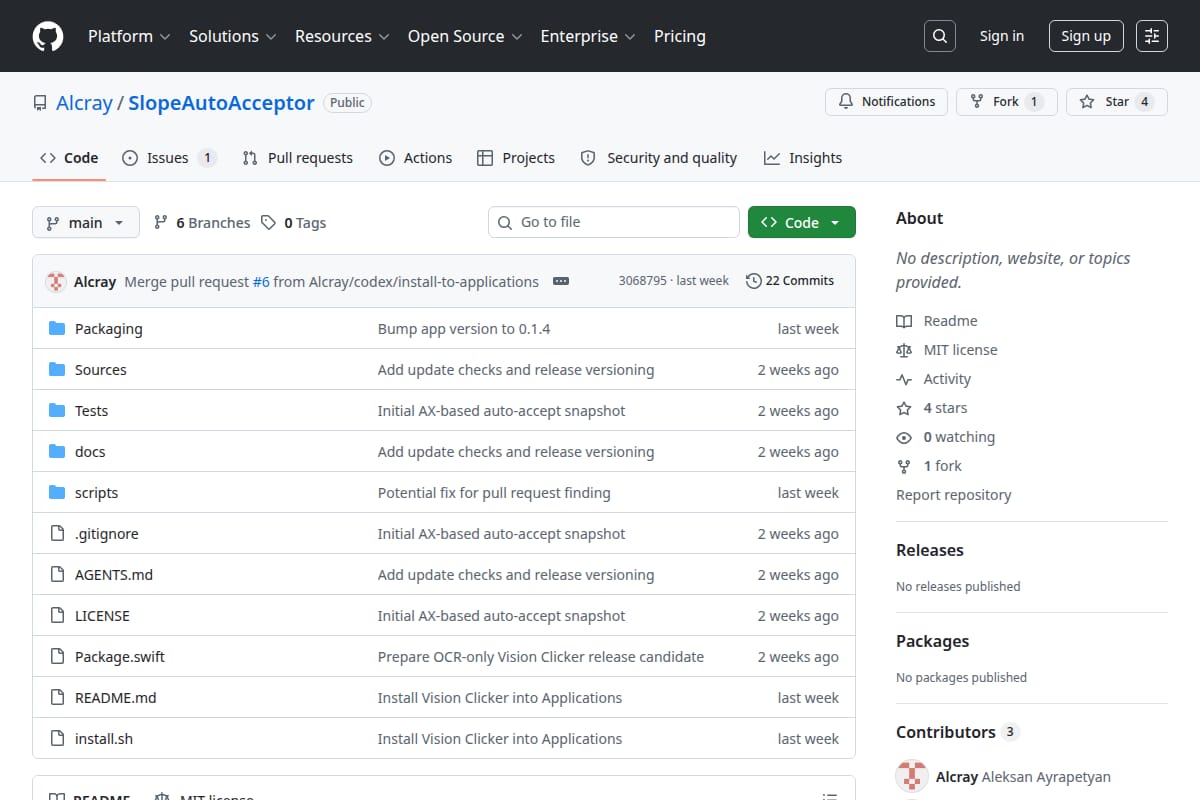Star the repository
This screenshot has width=1200, height=800.
click(x=1117, y=102)
